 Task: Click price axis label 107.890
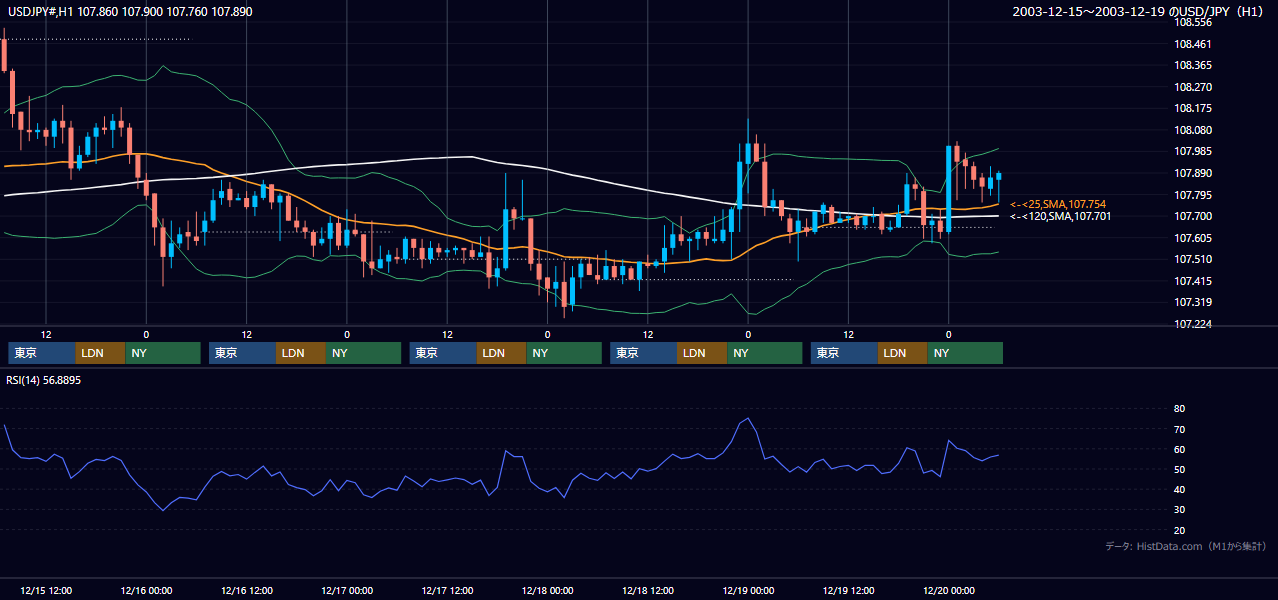pos(1193,173)
